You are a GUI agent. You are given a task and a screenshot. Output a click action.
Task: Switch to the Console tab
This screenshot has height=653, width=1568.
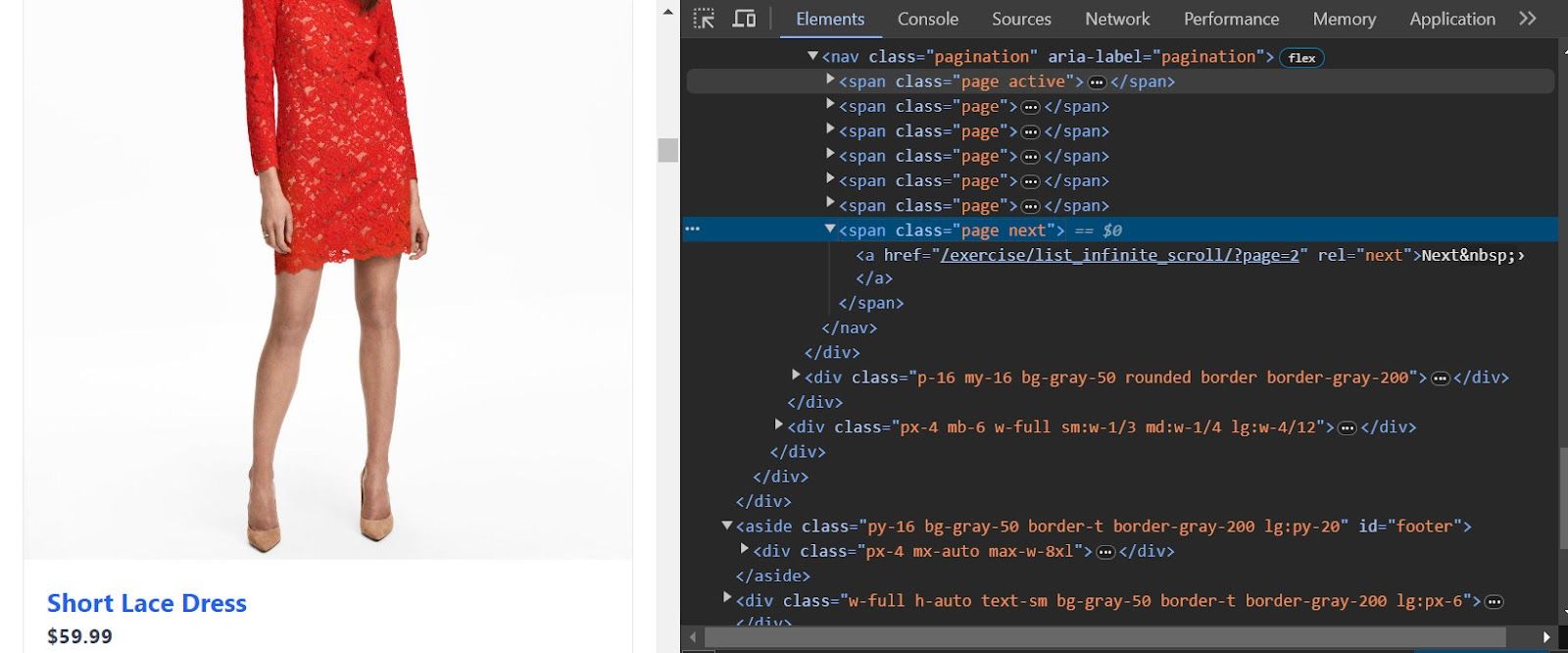point(927,19)
